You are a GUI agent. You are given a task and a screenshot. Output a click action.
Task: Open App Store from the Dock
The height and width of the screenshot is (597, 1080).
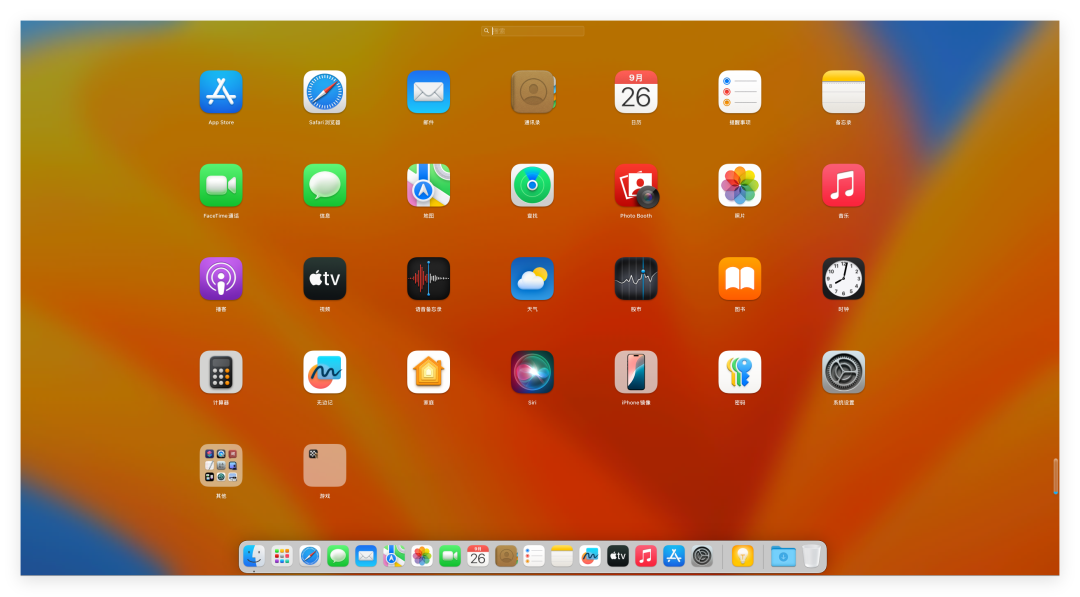click(x=674, y=556)
